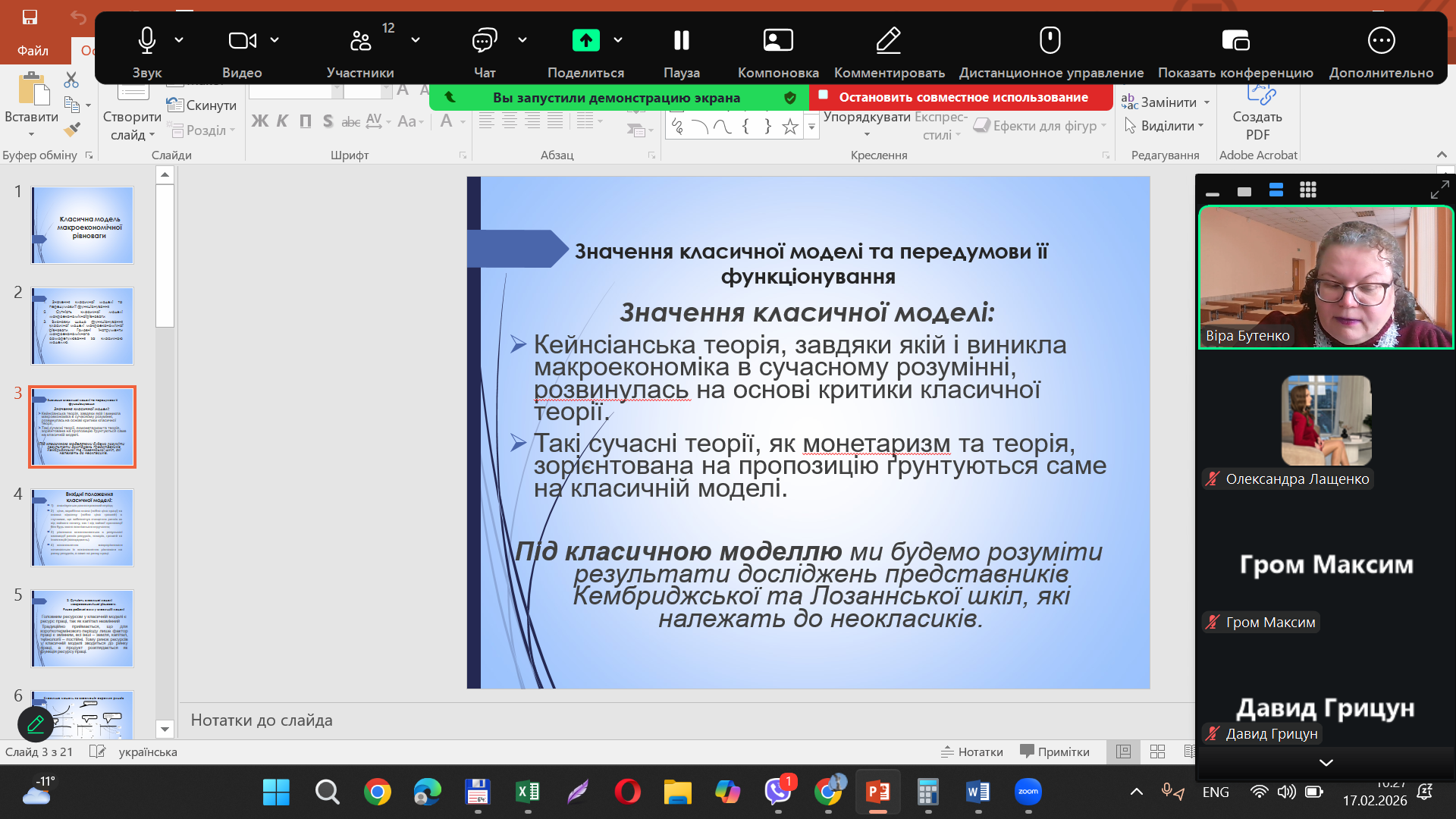
Task: Expand more participants with the bottom chevron
Action: coord(1326,763)
